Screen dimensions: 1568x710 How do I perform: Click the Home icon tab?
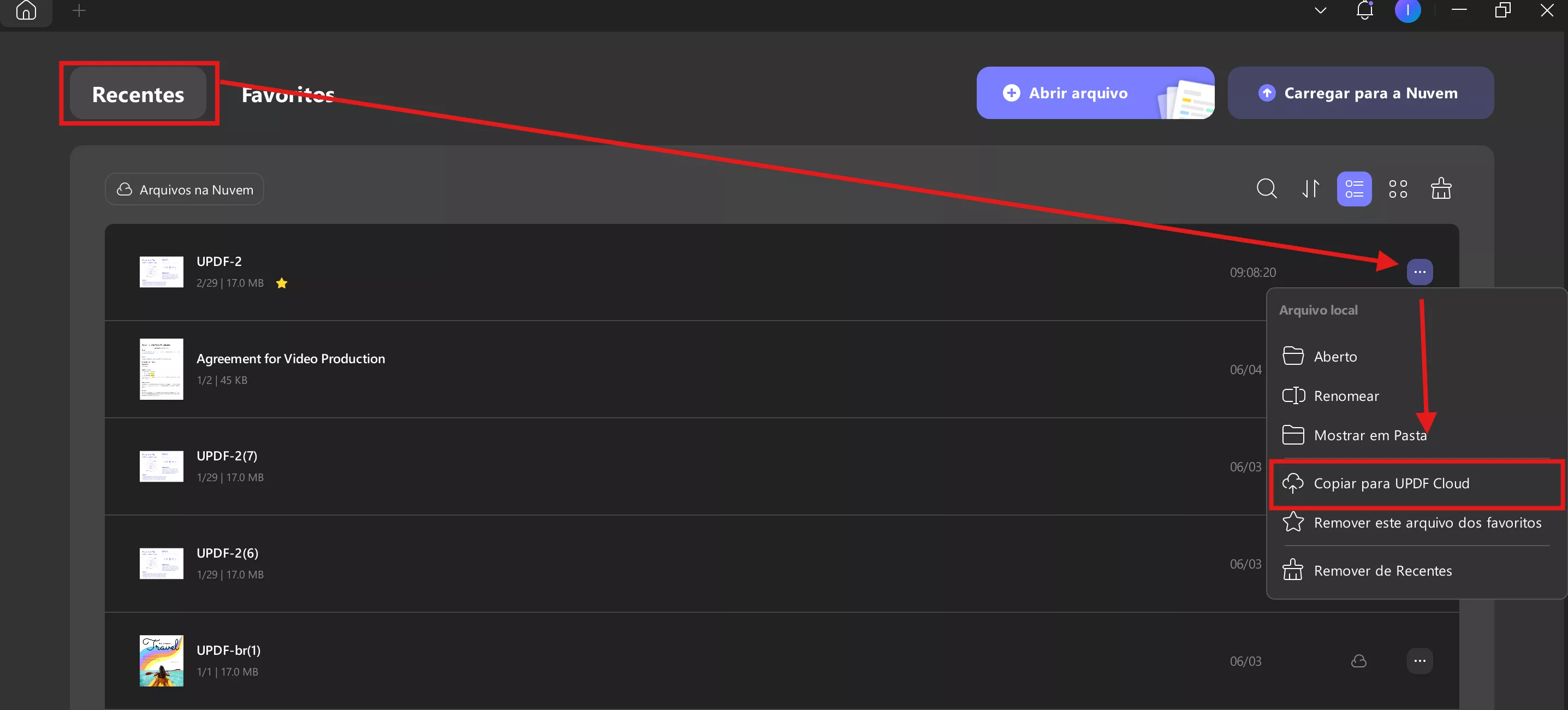pyautogui.click(x=26, y=10)
